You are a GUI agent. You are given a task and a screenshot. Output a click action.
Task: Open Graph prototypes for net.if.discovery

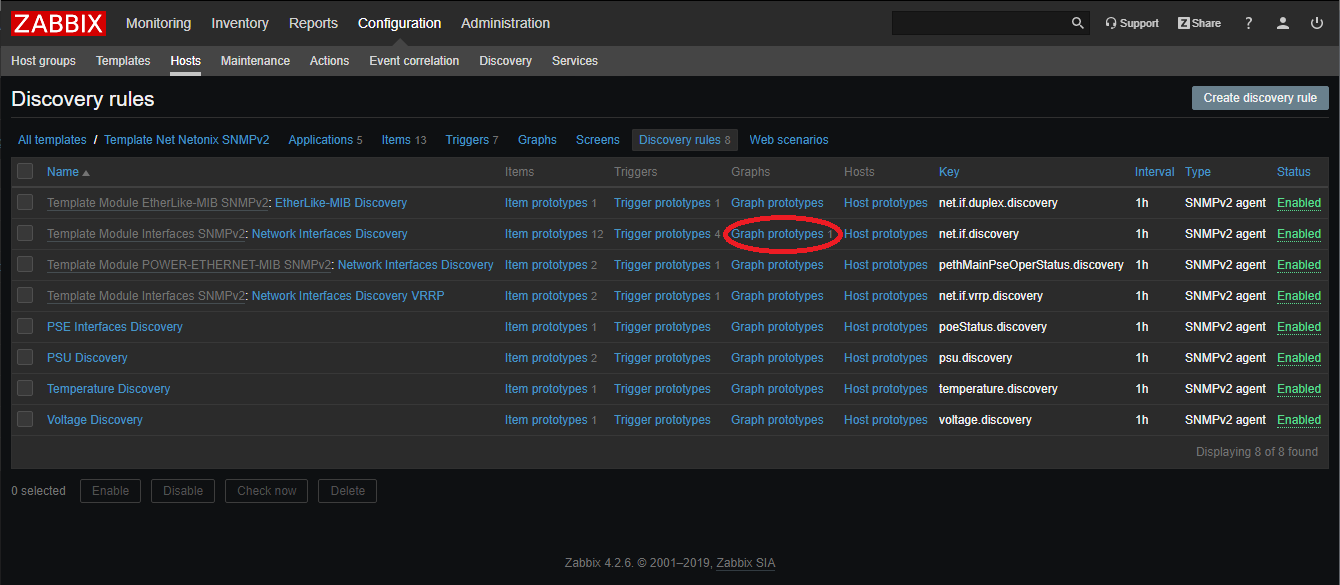click(777, 234)
